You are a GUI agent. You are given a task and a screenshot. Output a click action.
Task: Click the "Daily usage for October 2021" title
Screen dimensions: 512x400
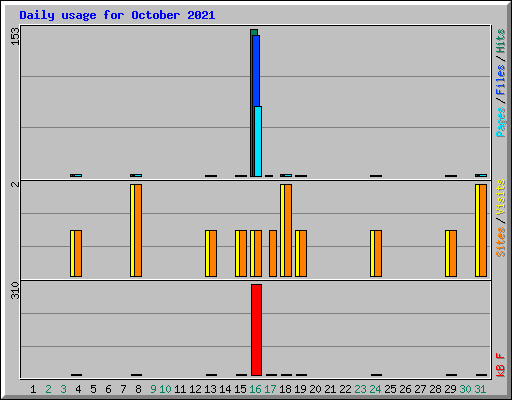117,15
